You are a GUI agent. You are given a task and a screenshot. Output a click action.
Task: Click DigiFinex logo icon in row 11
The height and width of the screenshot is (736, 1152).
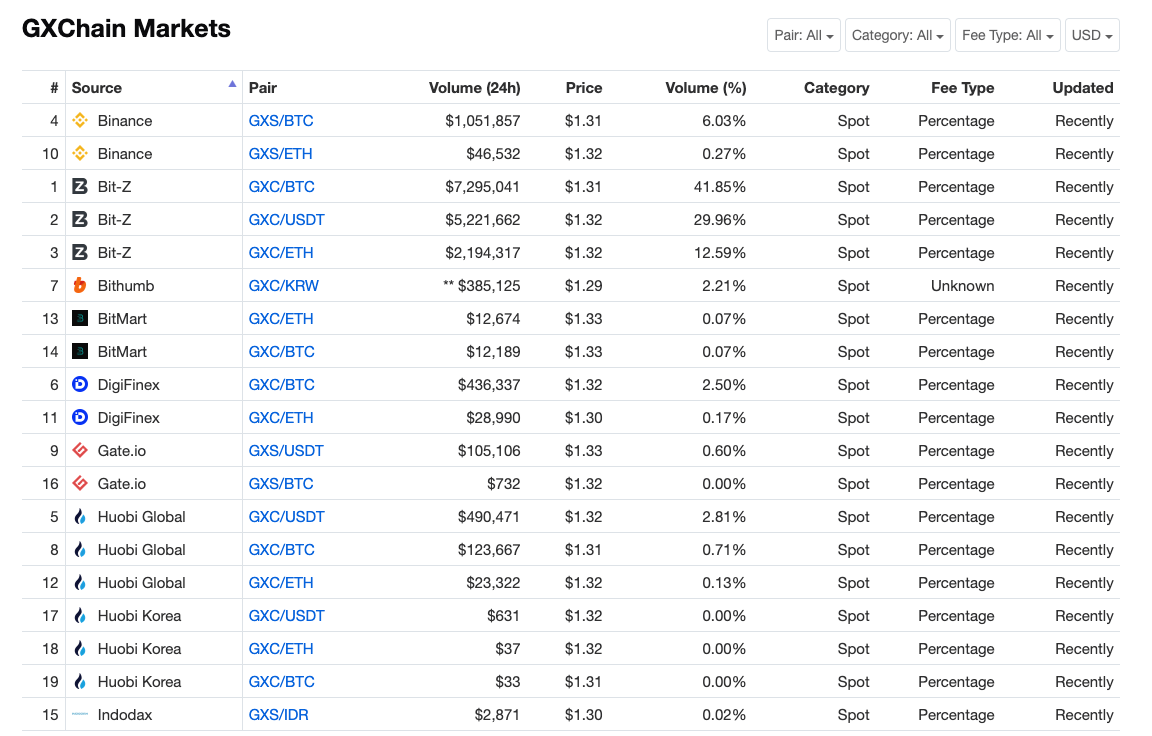(80, 417)
